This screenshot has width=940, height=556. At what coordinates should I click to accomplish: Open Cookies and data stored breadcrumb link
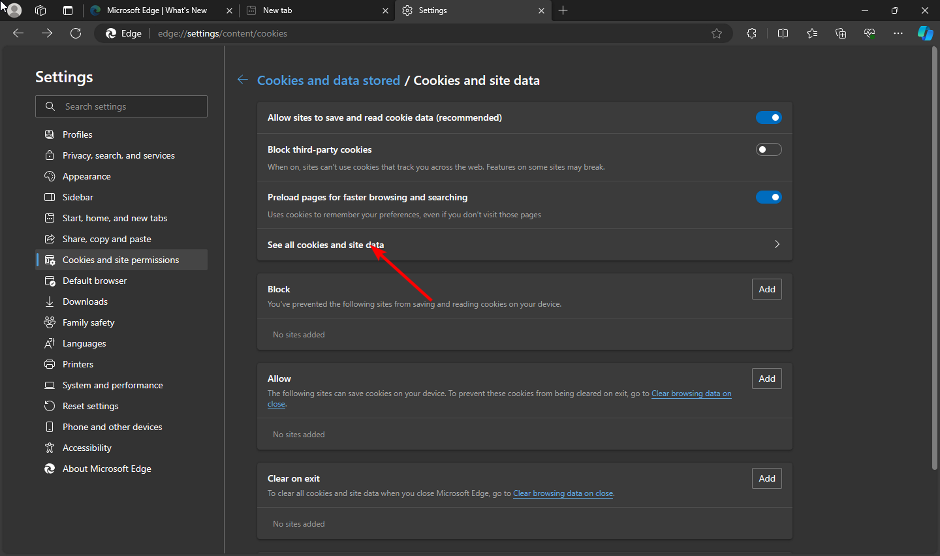[x=329, y=80]
